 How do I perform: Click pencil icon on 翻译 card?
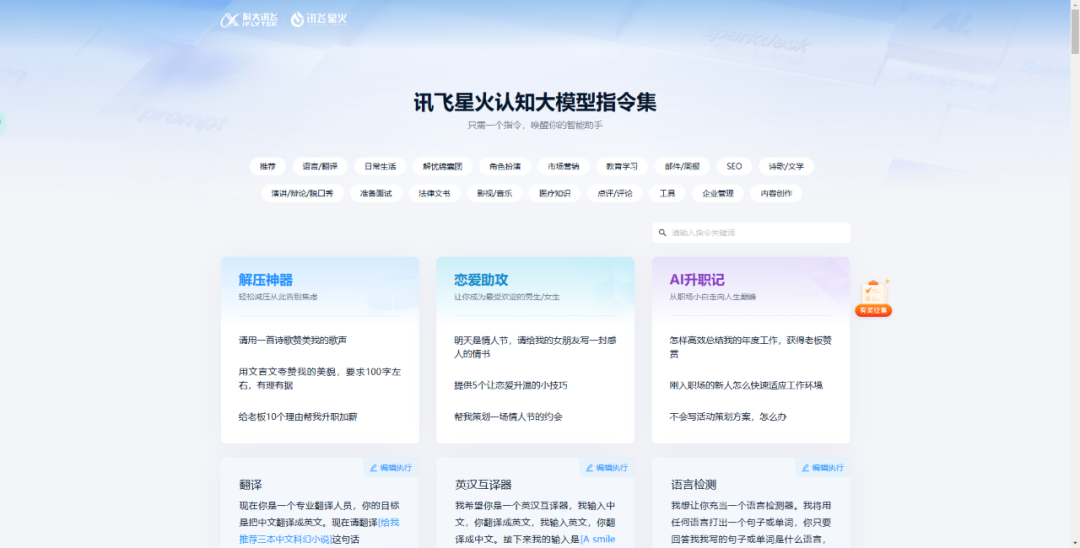click(x=373, y=467)
